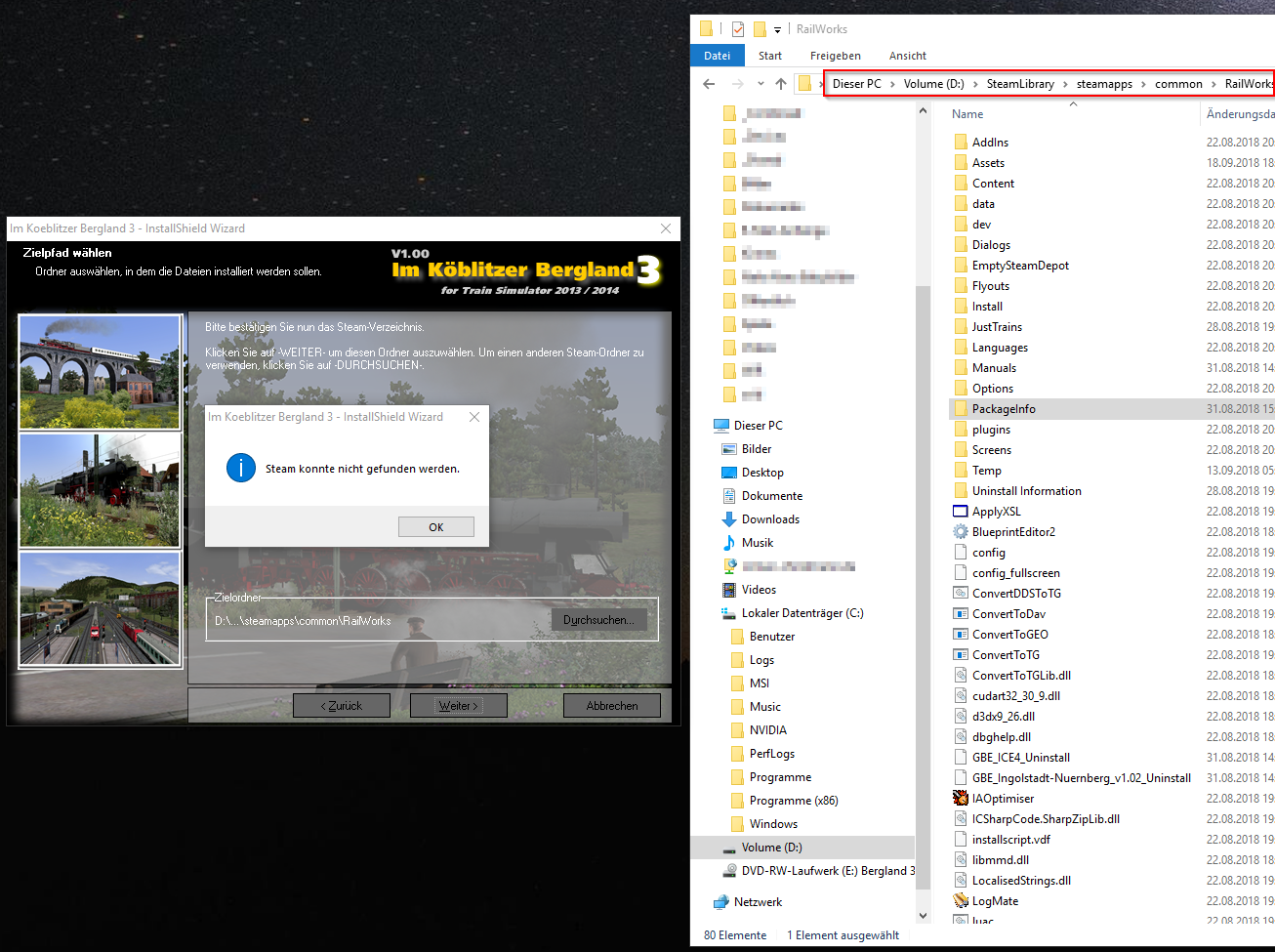Click Durchsuchen to browse for target folder

click(598, 620)
